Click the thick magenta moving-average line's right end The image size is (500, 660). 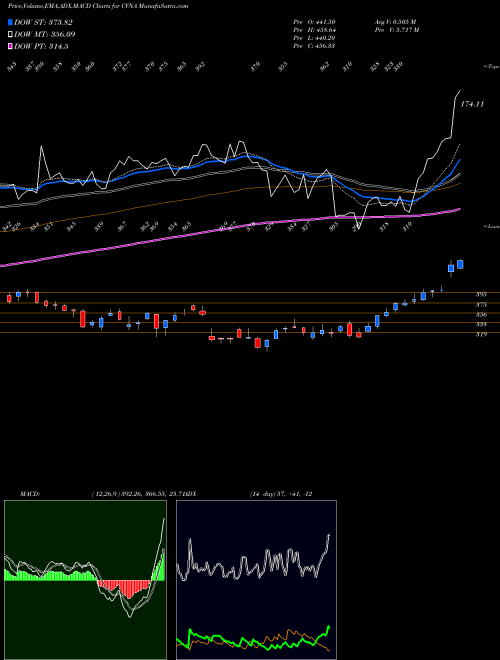pos(459,209)
